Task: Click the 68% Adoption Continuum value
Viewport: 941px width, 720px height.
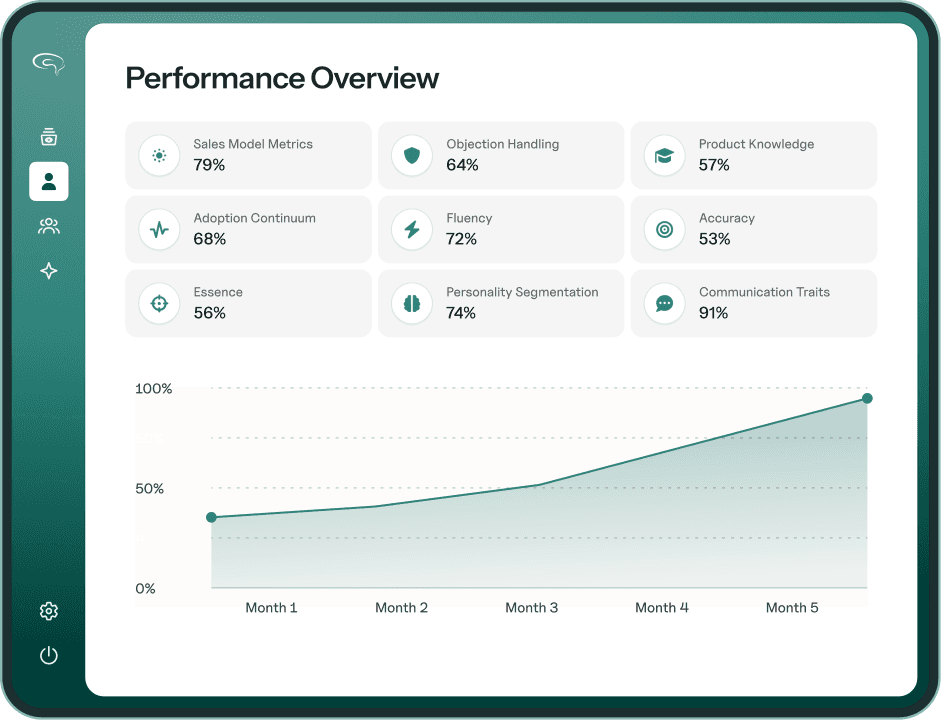Action: pos(209,239)
